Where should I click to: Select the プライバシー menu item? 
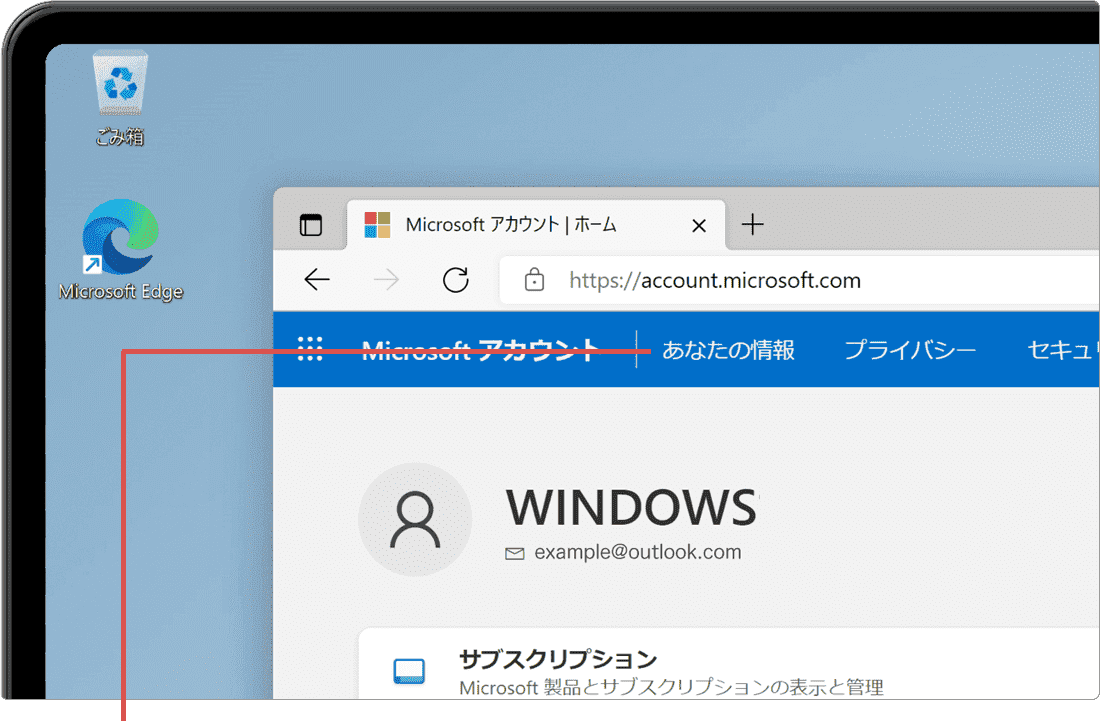[909, 349]
